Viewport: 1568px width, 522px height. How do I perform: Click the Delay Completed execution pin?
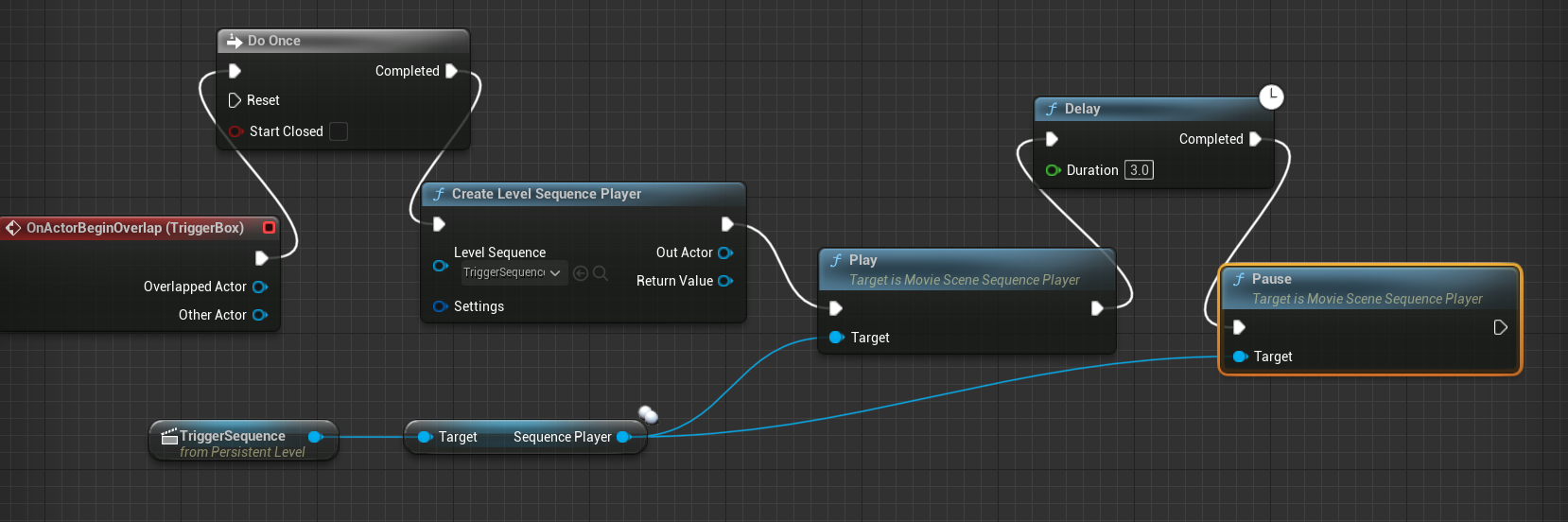coord(1255,139)
